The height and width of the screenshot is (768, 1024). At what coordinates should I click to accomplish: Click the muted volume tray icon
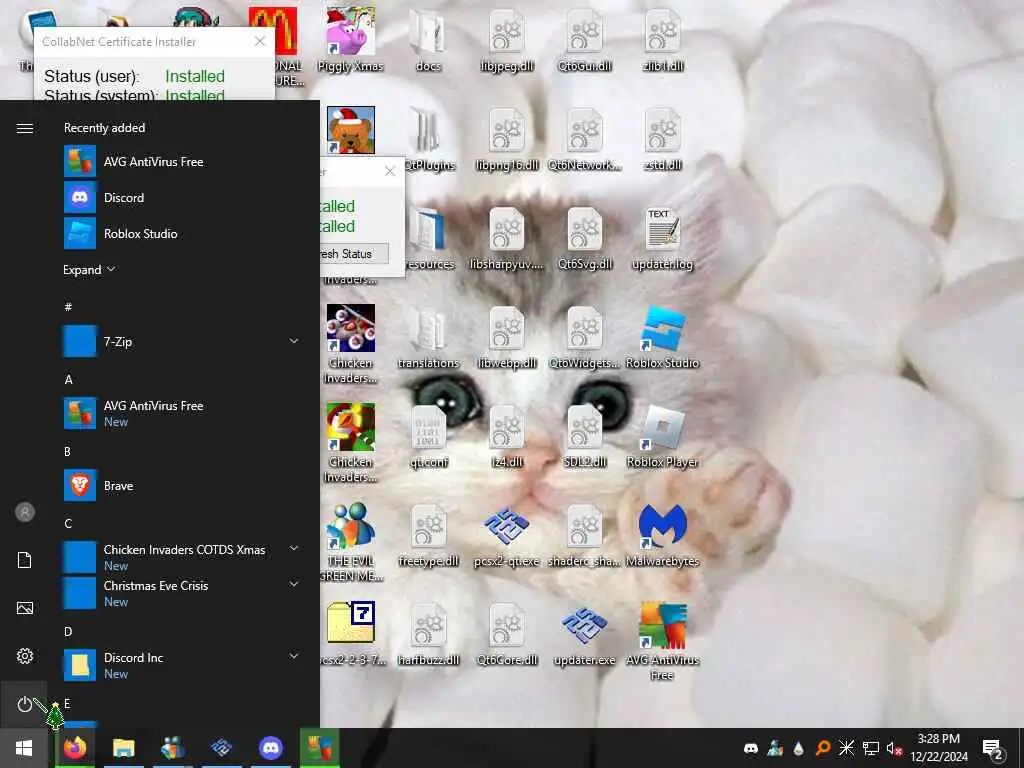tap(894, 748)
